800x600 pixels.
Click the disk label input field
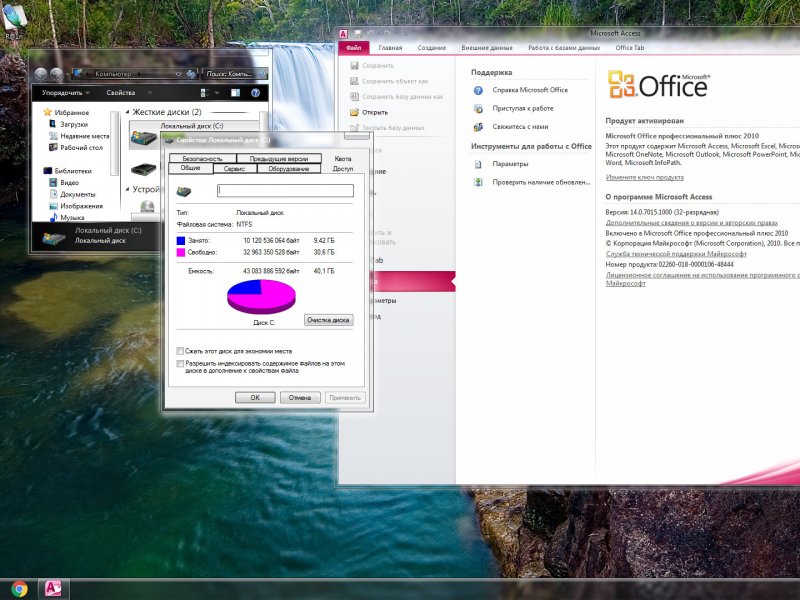pyautogui.click(x=285, y=191)
